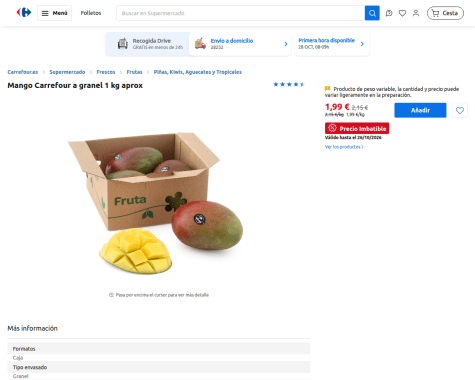The height and width of the screenshot is (380, 475).
Task: Expand Envío a domicilio chevron
Action: (x=286, y=44)
